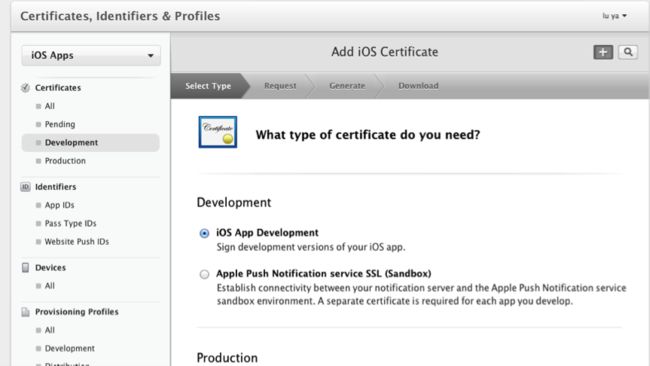
Task: Click the iOS App Development label
Action: 267,233
